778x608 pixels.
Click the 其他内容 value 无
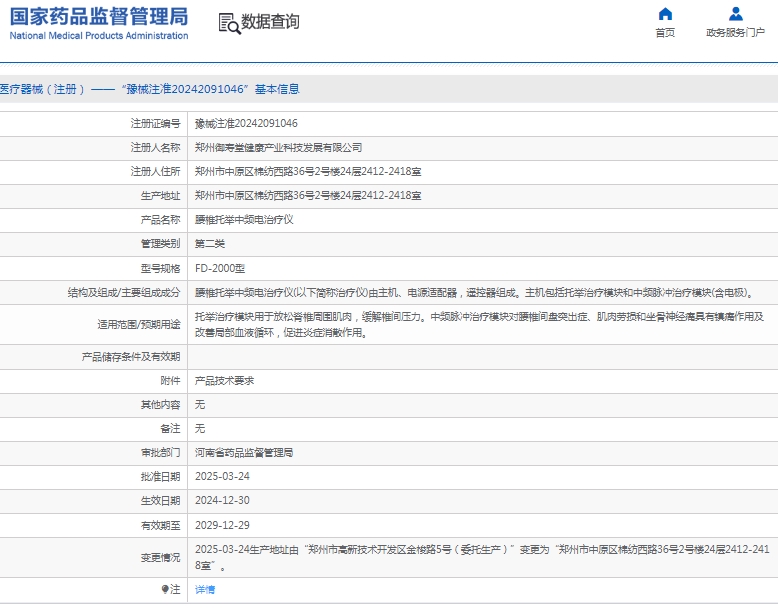(200, 405)
